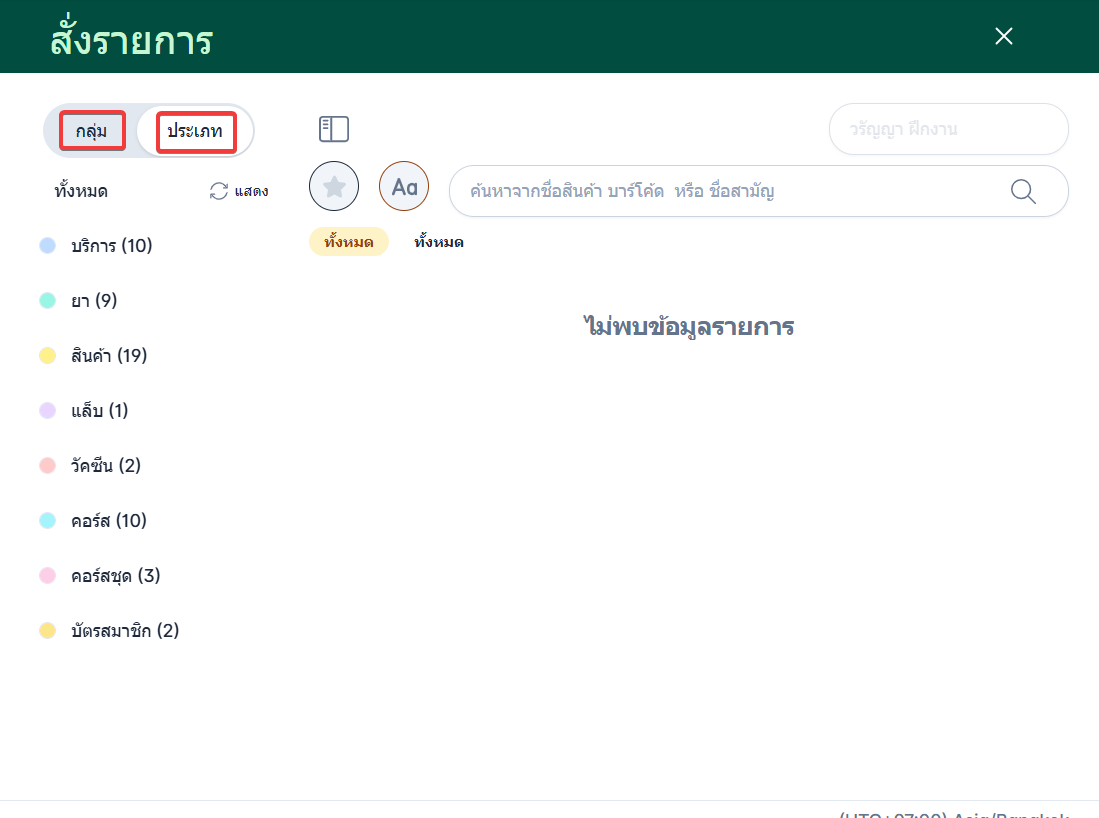Select ทั้งหมด in the left category list

[81, 191]
